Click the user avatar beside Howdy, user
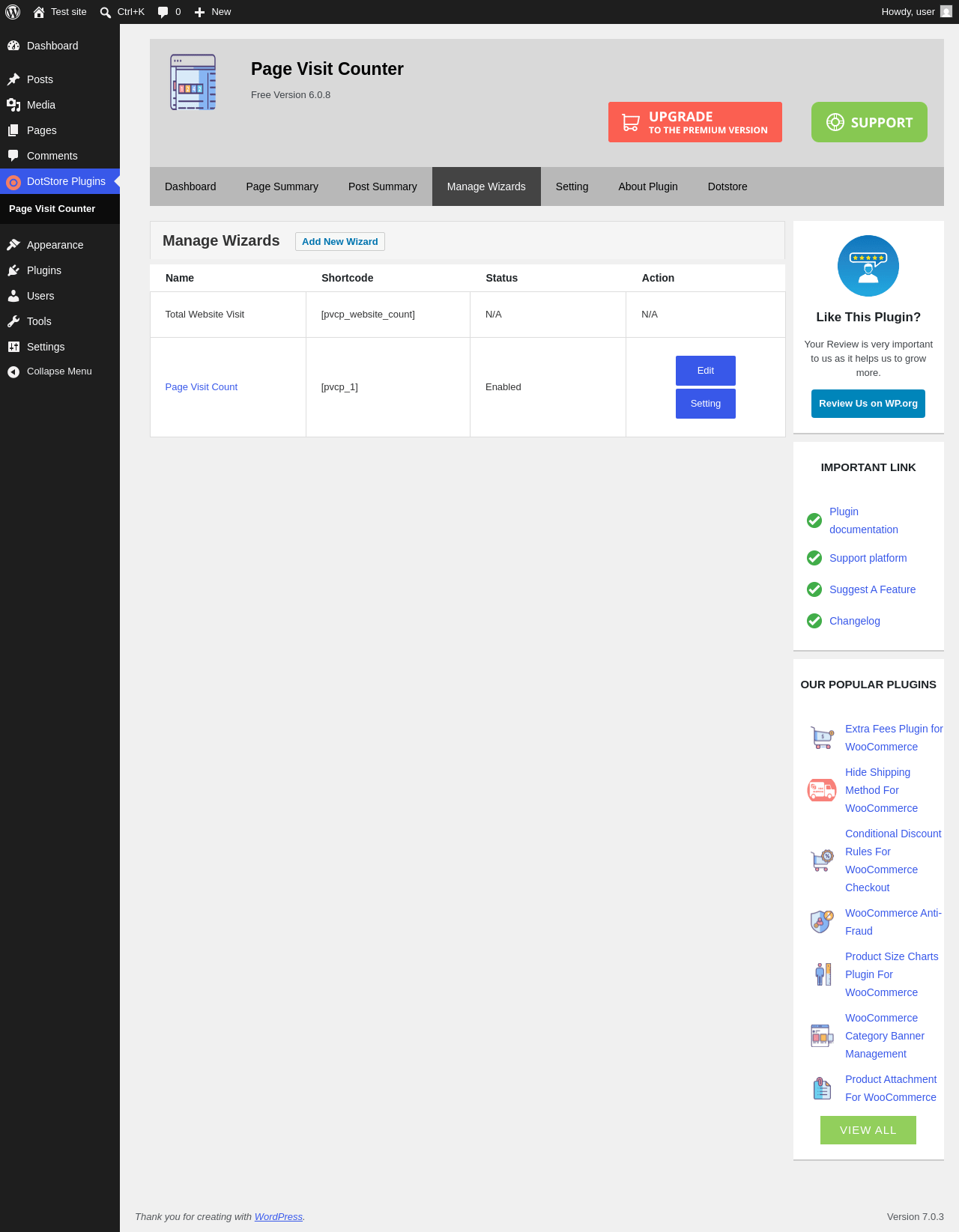The width and height of the screenshot is (959, 1232). pos(946,12)
